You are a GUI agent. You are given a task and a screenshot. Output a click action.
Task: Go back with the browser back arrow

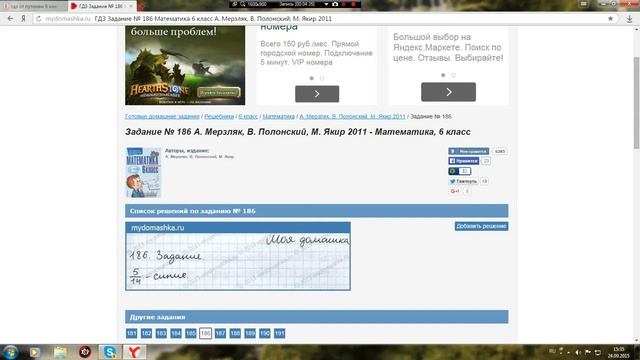point(10,19)
